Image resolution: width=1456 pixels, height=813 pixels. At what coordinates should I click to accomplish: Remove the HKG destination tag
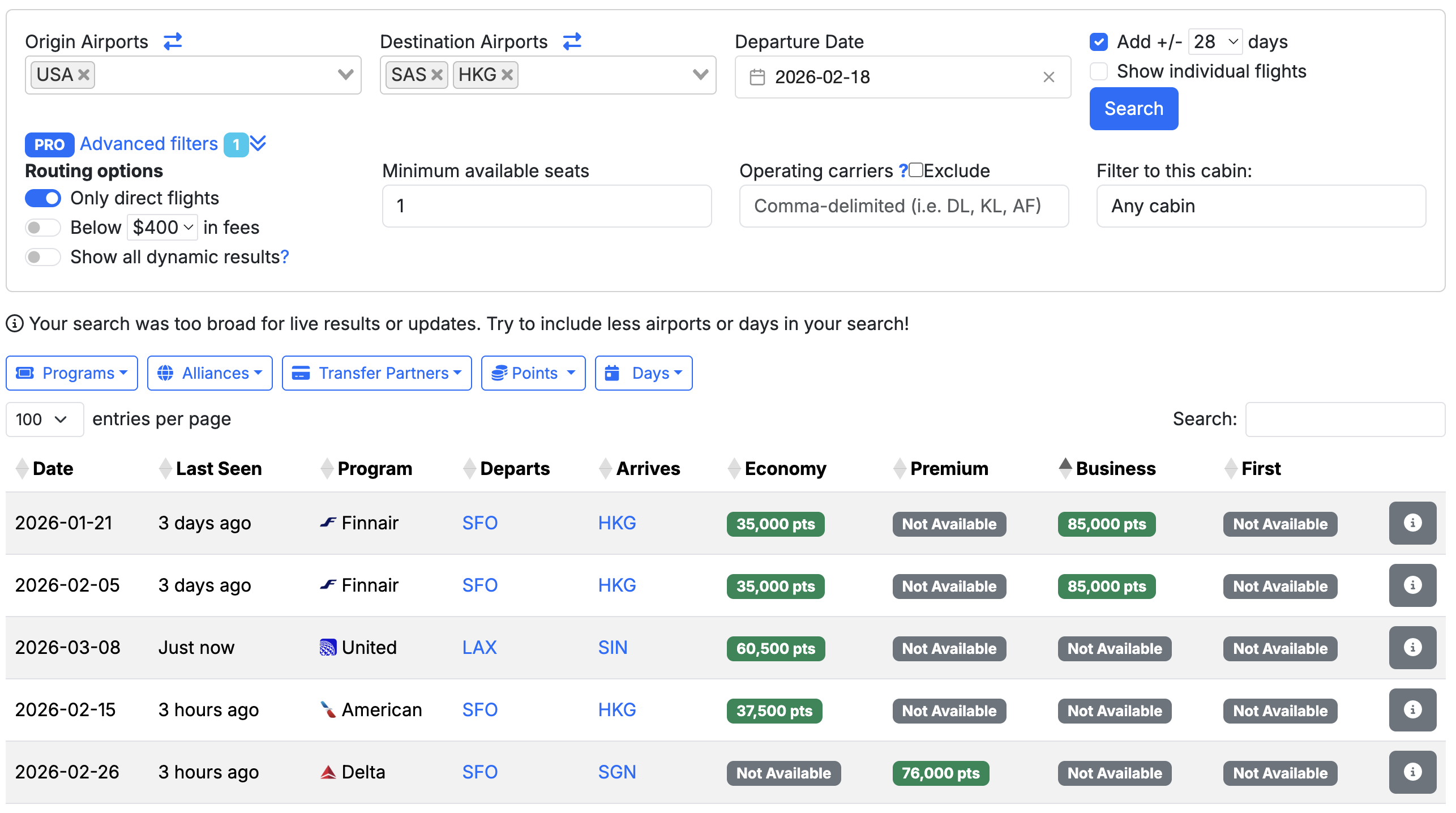pos(507,75)
